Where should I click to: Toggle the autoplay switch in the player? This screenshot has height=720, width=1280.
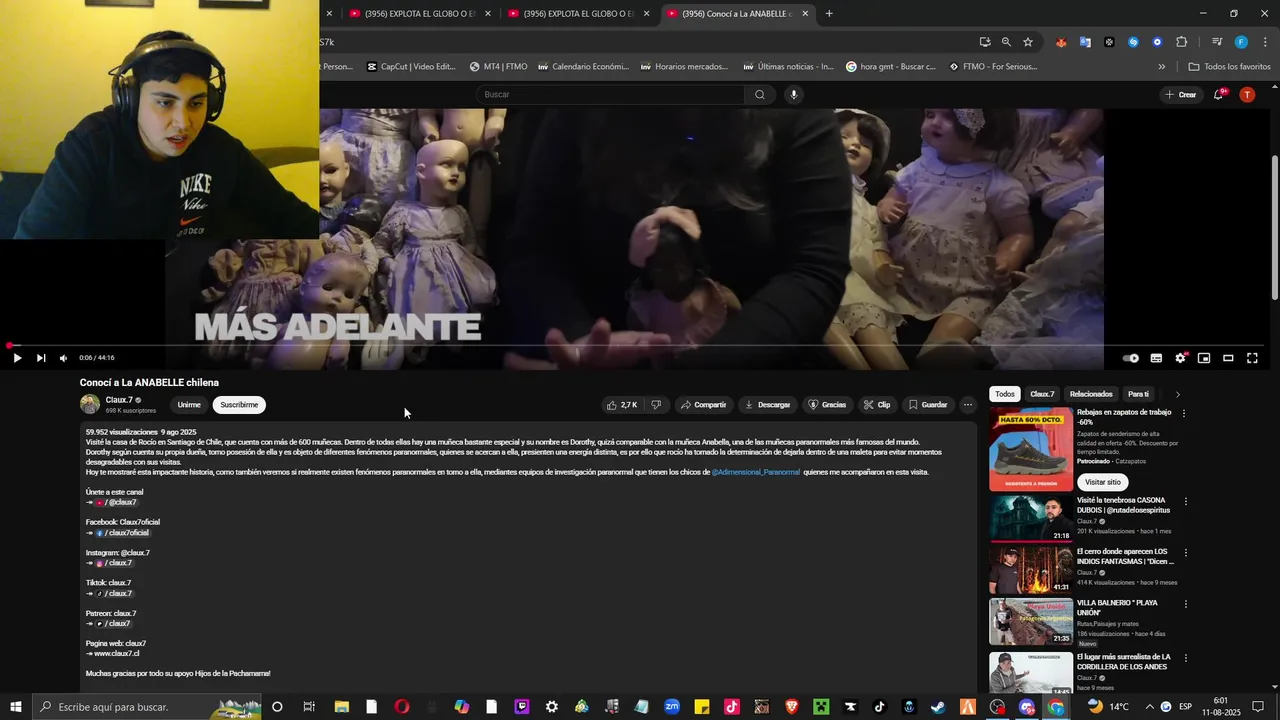(1131, 358)
